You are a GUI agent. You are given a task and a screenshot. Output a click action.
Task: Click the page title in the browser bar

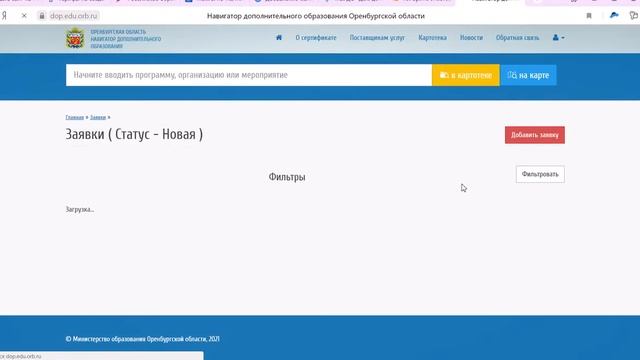tap(316, 16)
